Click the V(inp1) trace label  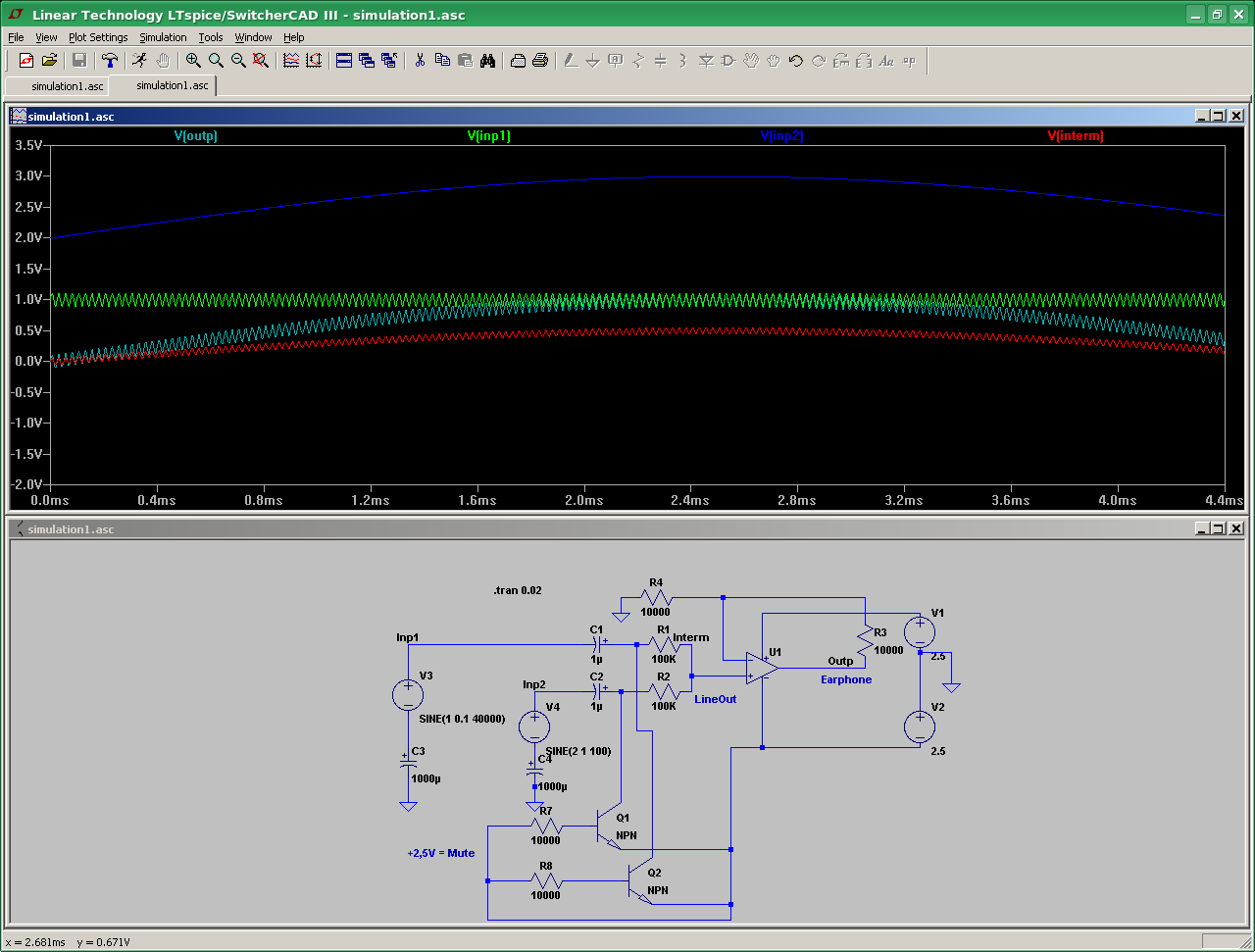(489, 136)
